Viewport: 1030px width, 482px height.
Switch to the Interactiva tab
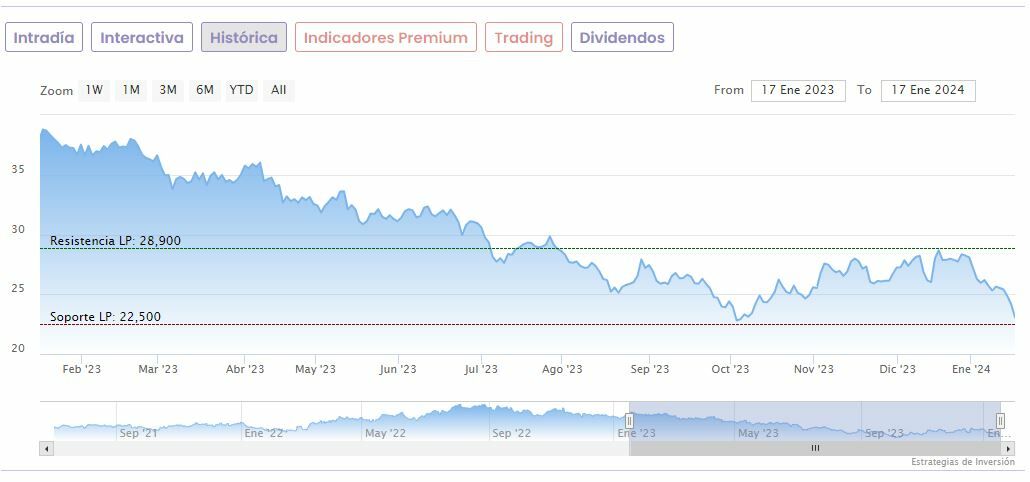tap(142, 38)
